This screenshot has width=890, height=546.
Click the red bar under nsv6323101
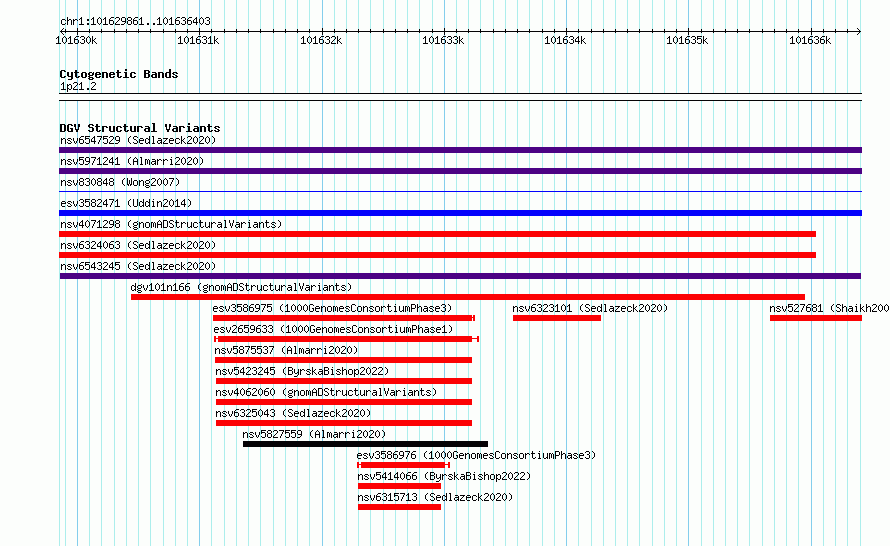coord(557,318)
